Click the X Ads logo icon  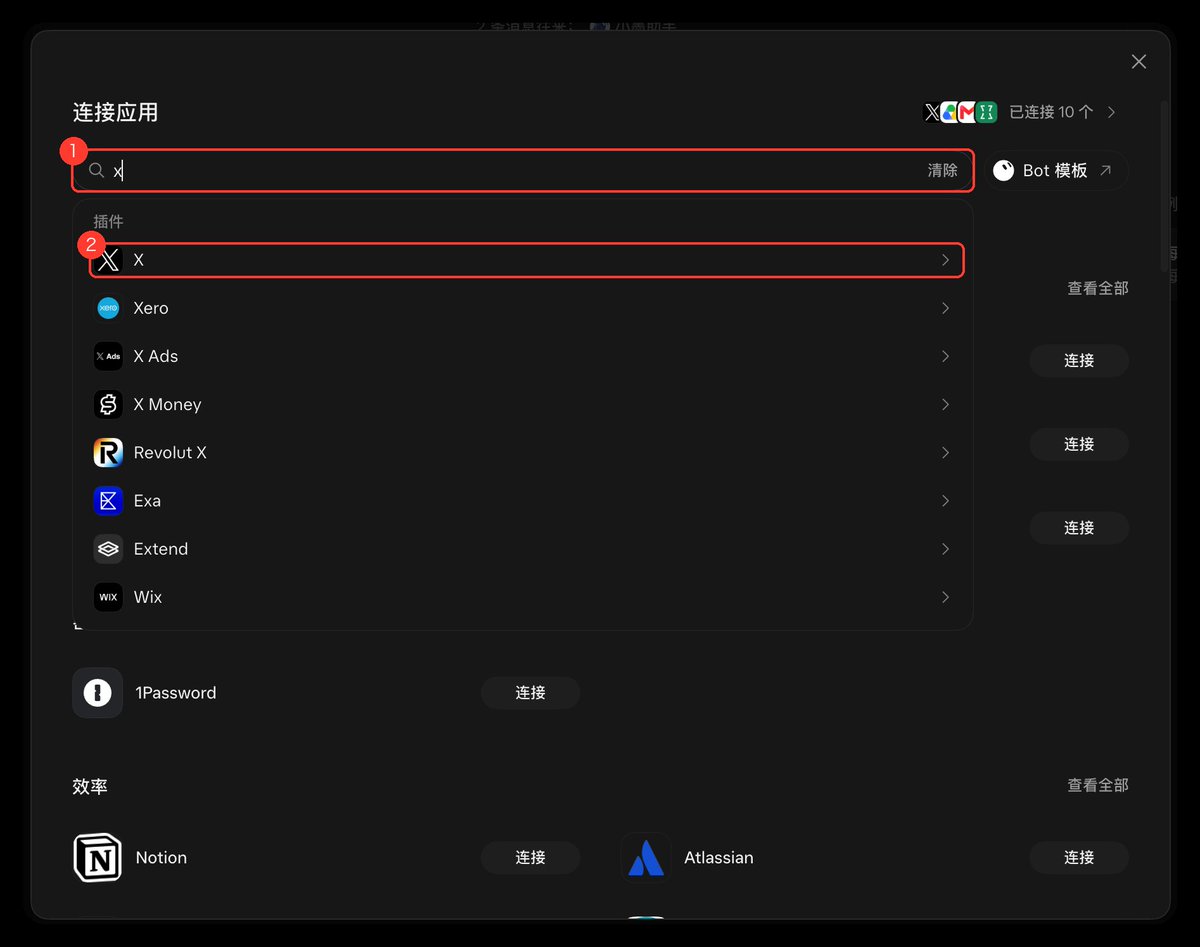coord(108,356)
